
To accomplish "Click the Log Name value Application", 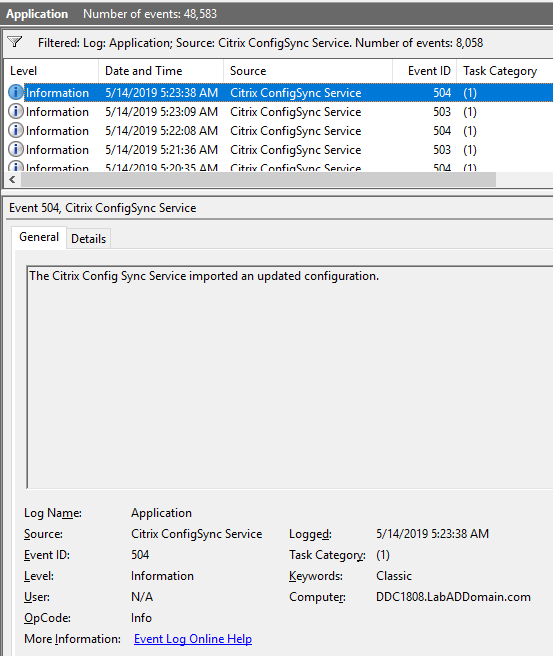I will [x=161, y=513].
